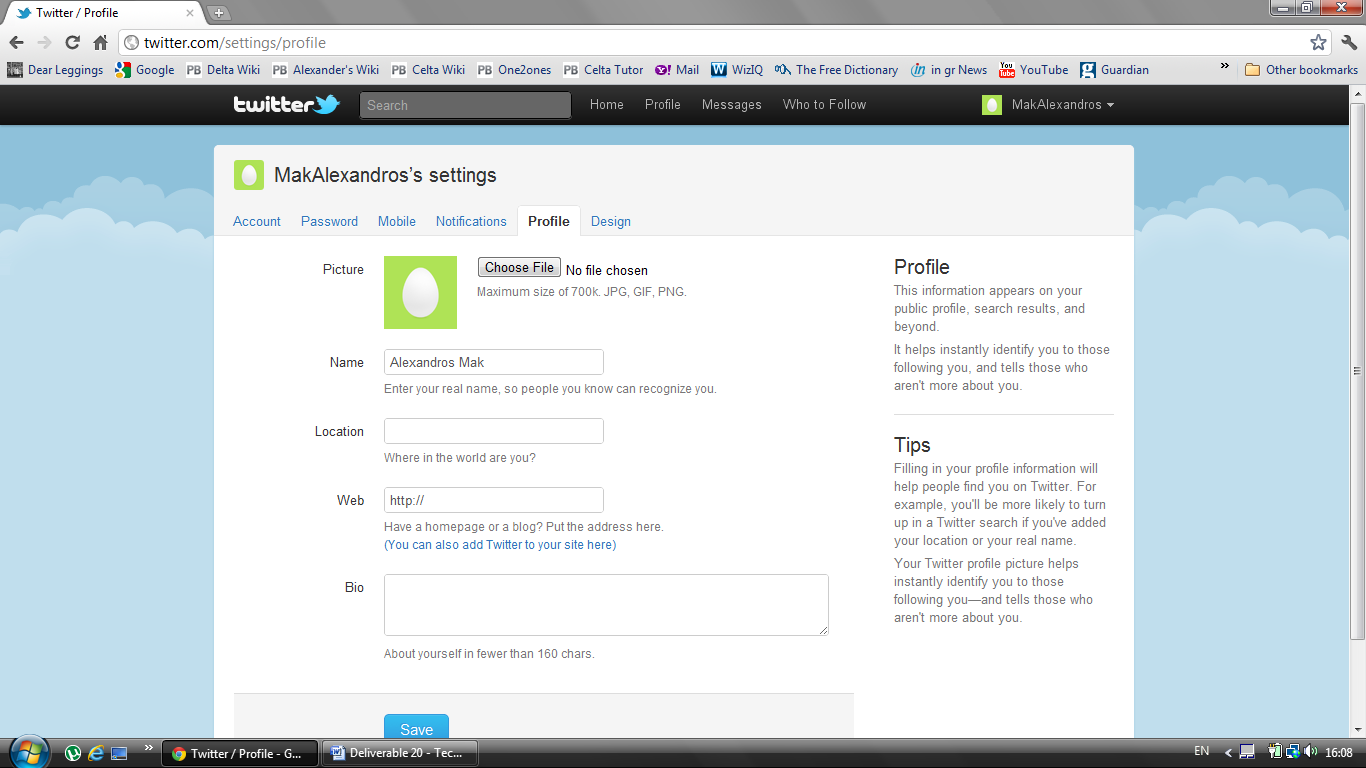Click the taskbar clock showing 16:08
1366x768 pixels.
(x=1338, y=752)
